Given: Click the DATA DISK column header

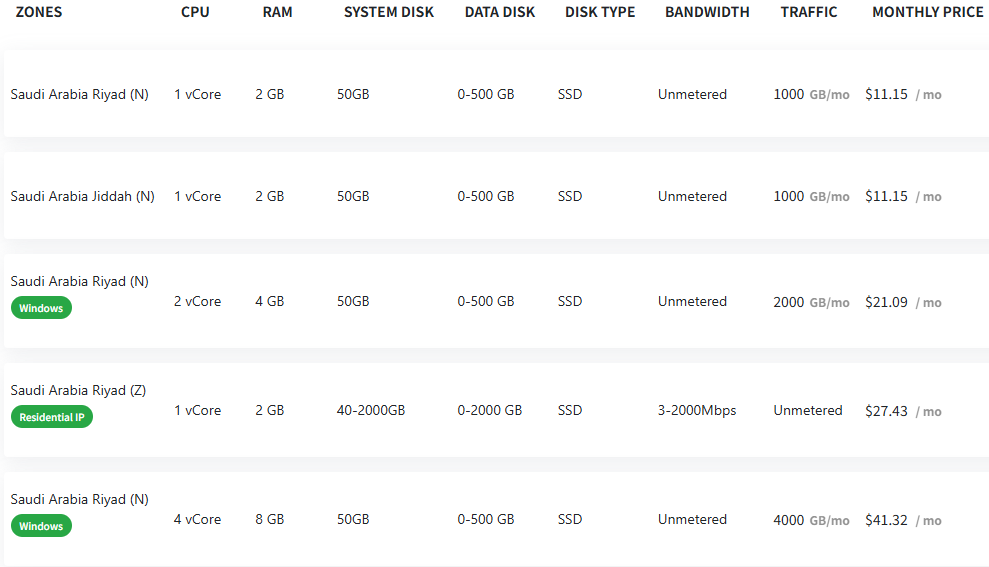Looking at the screenshot, I should click(x=499, y=12).
